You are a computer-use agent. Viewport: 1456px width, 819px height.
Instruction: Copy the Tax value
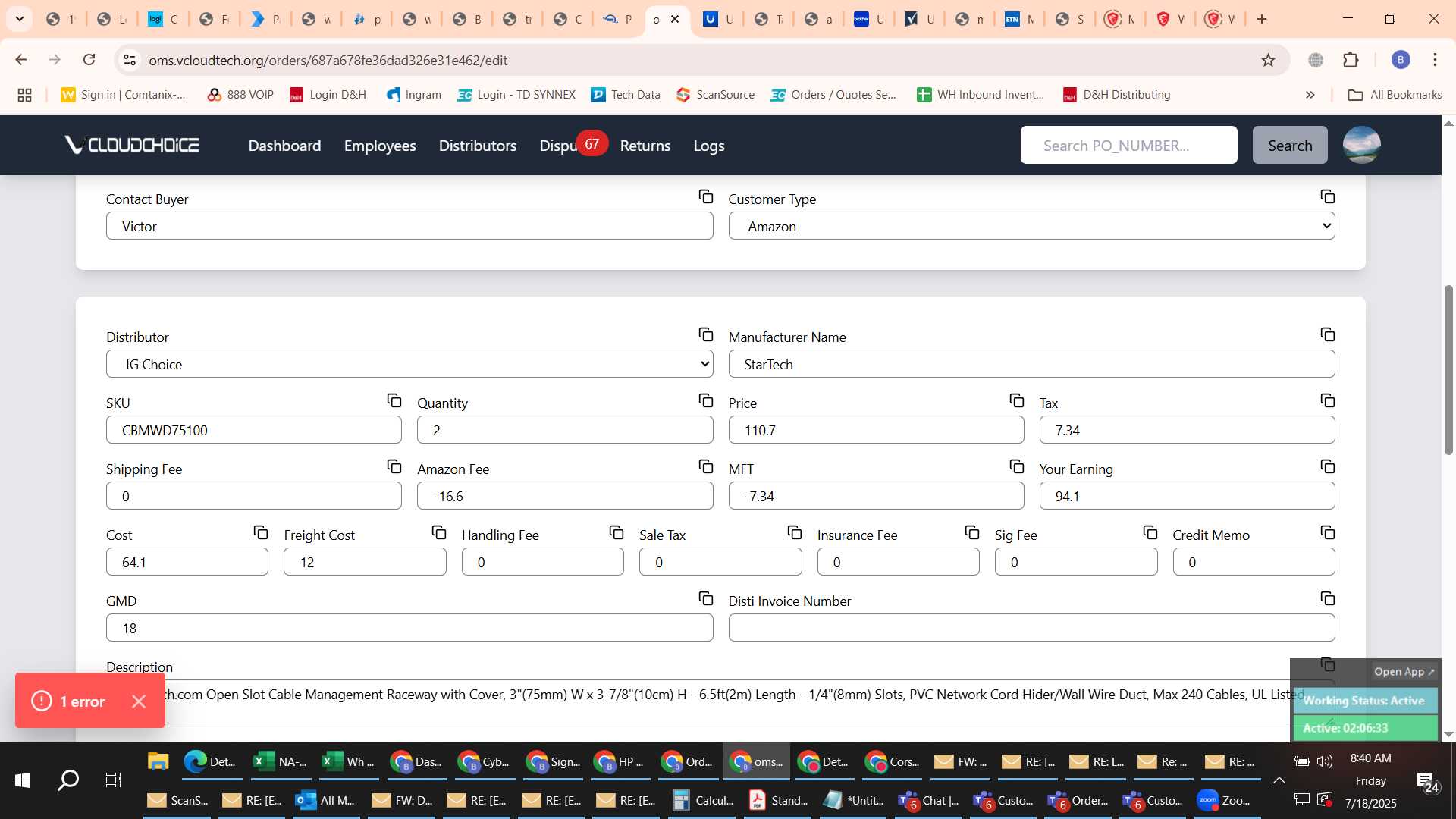1328,401
